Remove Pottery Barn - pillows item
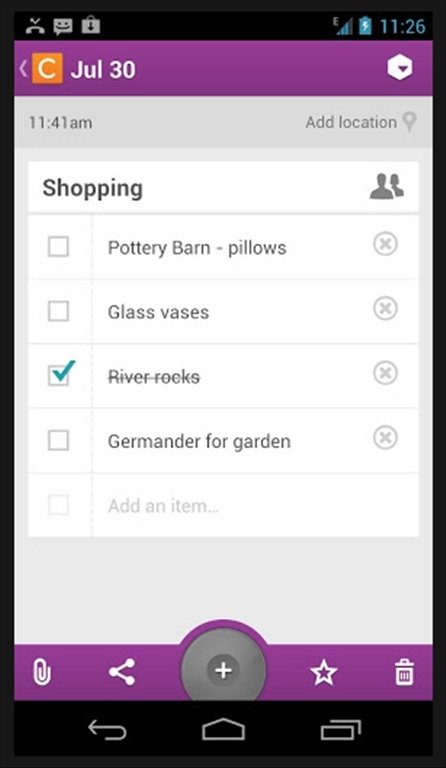The width and height of the screenshot is (446, 768). click(385, 244)
